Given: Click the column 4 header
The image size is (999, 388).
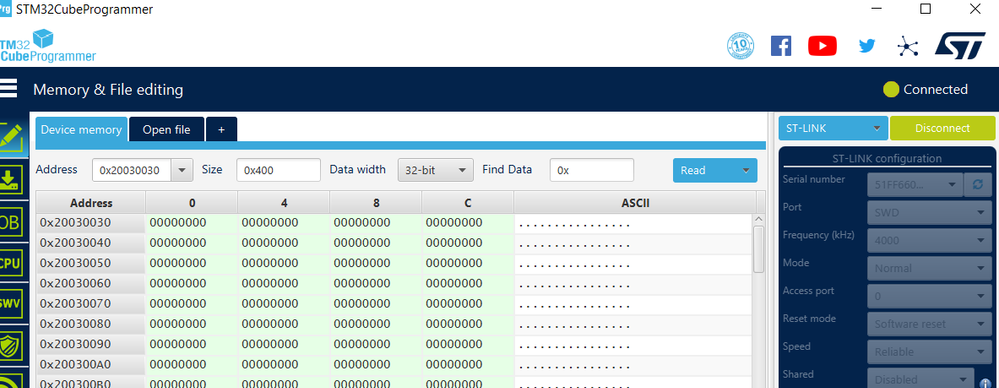Looking at the screenshot, I should [x=284, y=203].
